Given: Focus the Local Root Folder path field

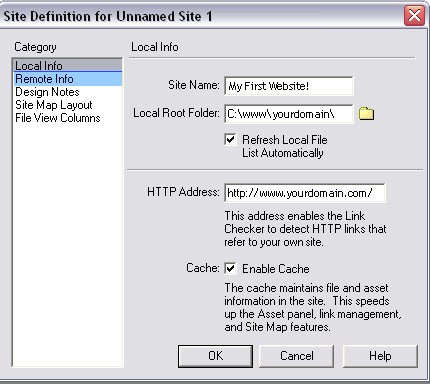Looking at the screenshot, I should (x=289, y=114).
